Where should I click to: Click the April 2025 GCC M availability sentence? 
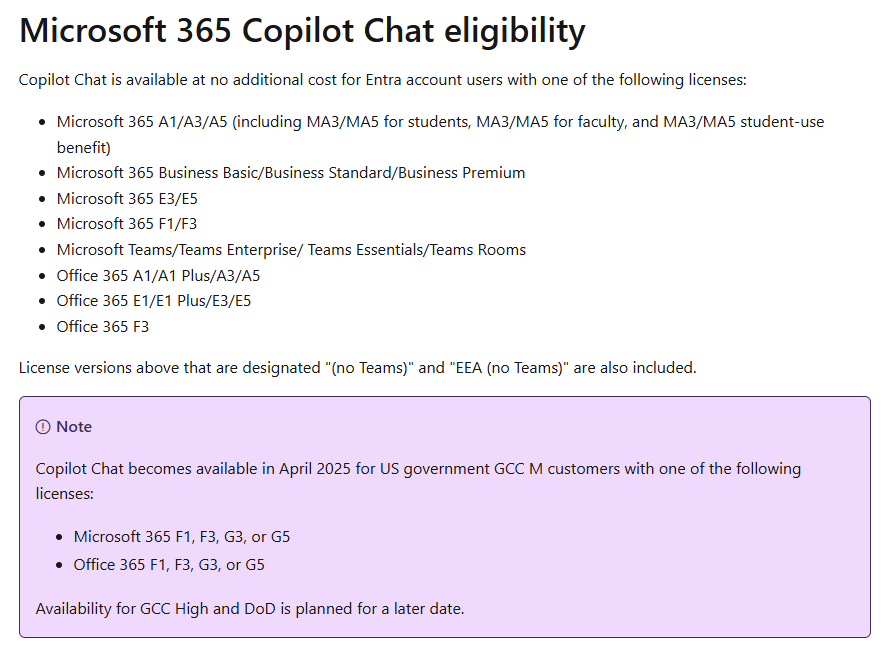tap(418, 481)
